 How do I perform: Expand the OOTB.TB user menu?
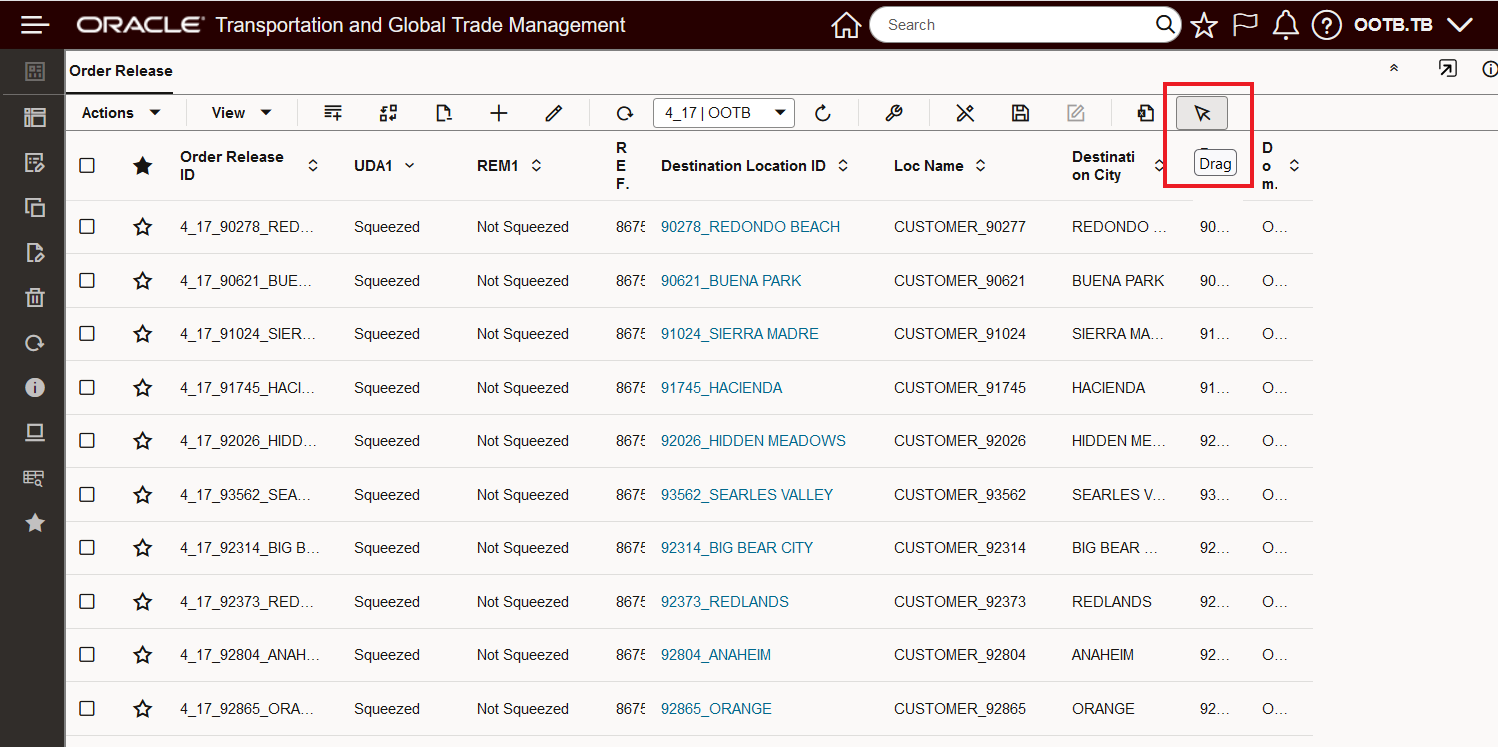click(1412, 25)
